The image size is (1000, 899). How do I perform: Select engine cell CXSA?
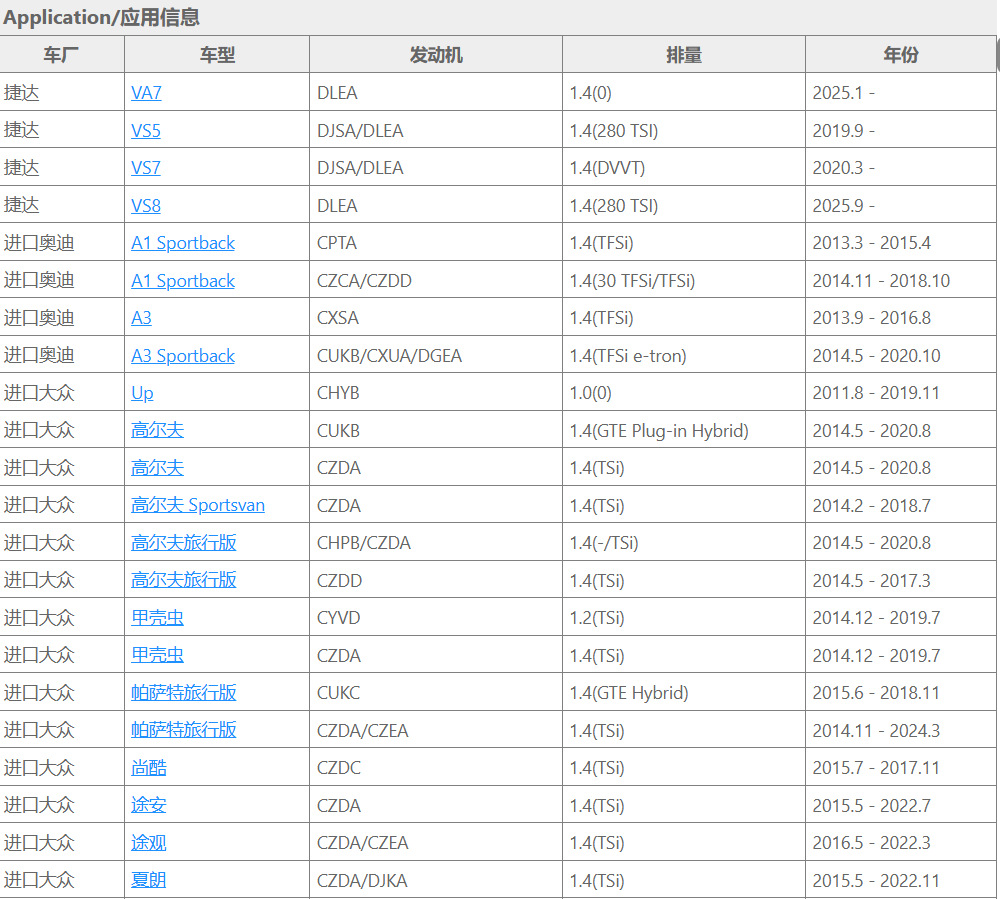[436, 318]
